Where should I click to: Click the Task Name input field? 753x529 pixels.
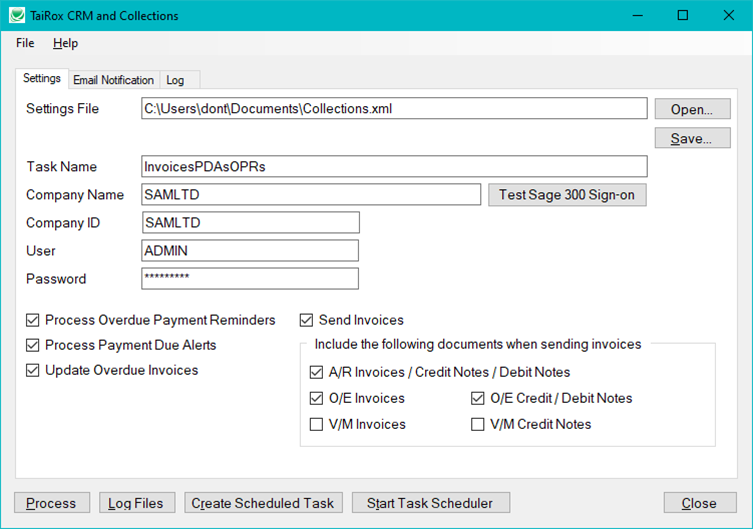[x=394, y=166]
